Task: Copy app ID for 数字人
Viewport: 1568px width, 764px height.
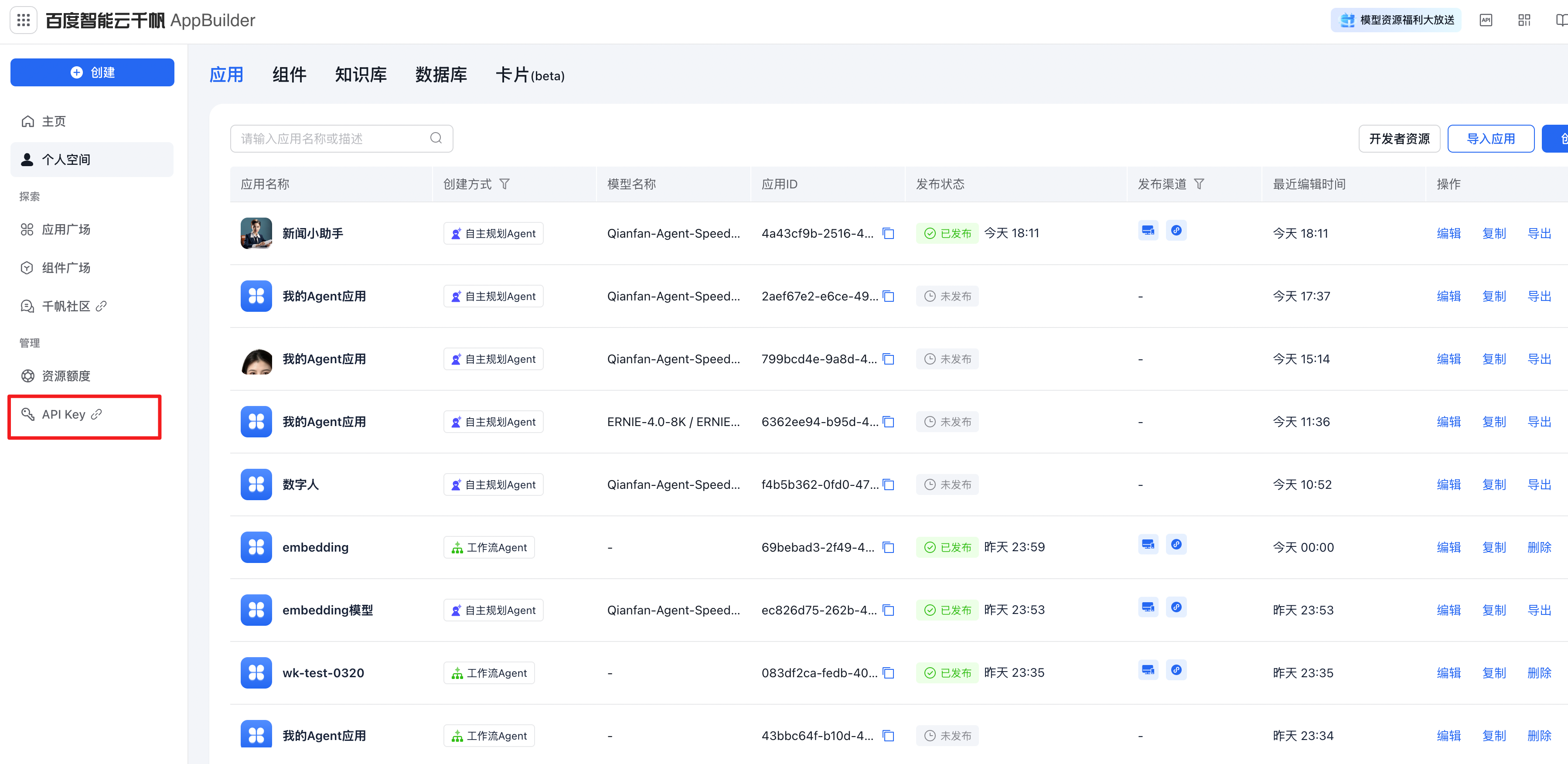Action: point(889,484)
